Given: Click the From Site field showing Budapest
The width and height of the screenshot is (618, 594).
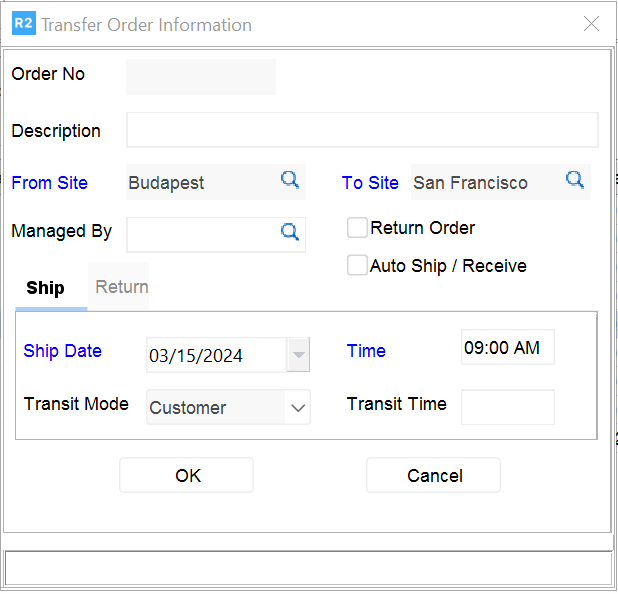Looking at the screenshot, I should point(200,183).
